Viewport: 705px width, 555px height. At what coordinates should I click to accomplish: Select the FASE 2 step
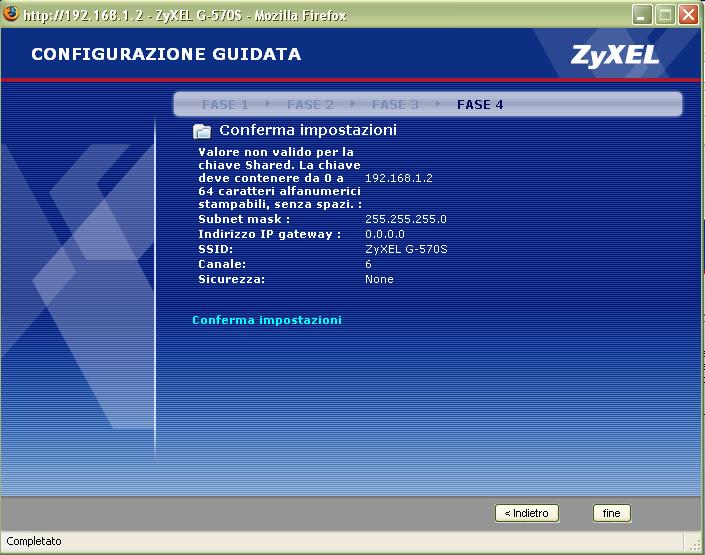[310, 105]
